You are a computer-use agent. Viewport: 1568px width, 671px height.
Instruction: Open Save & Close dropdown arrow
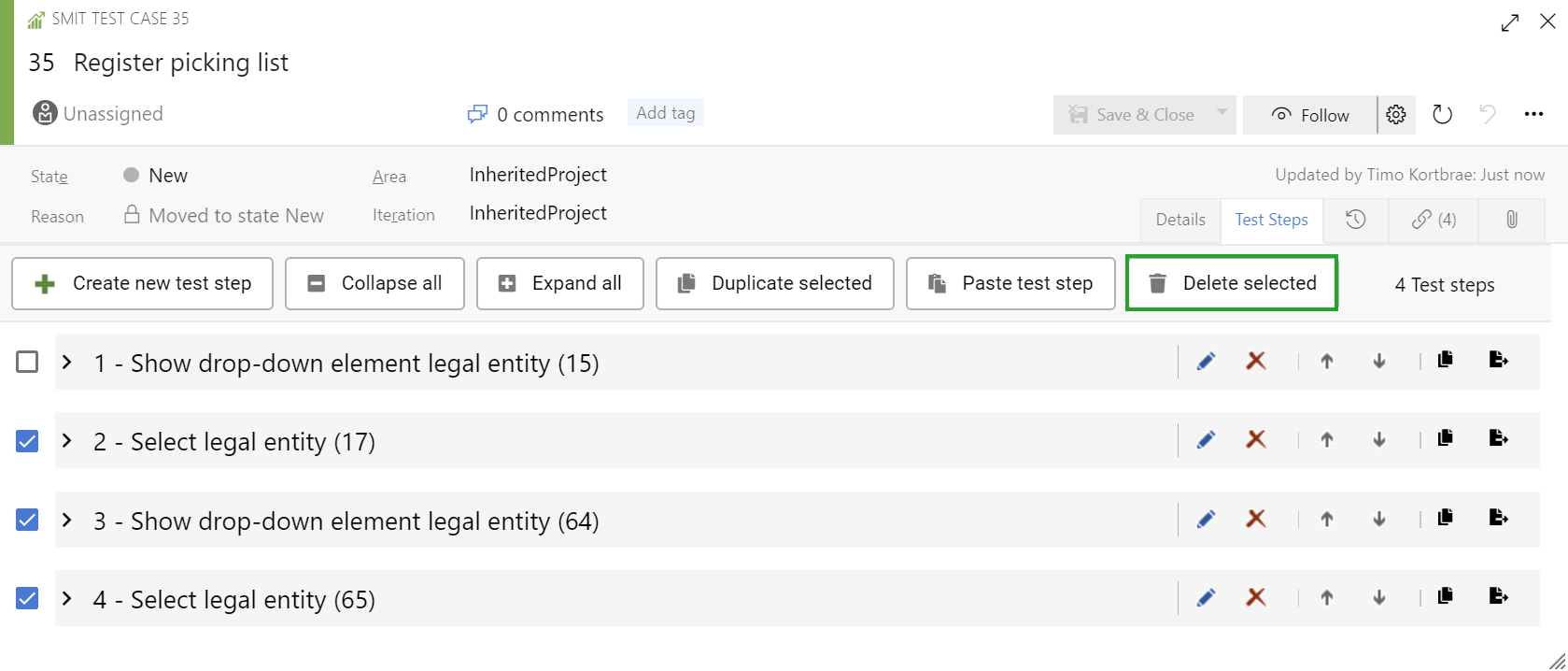coord(1222,113)
